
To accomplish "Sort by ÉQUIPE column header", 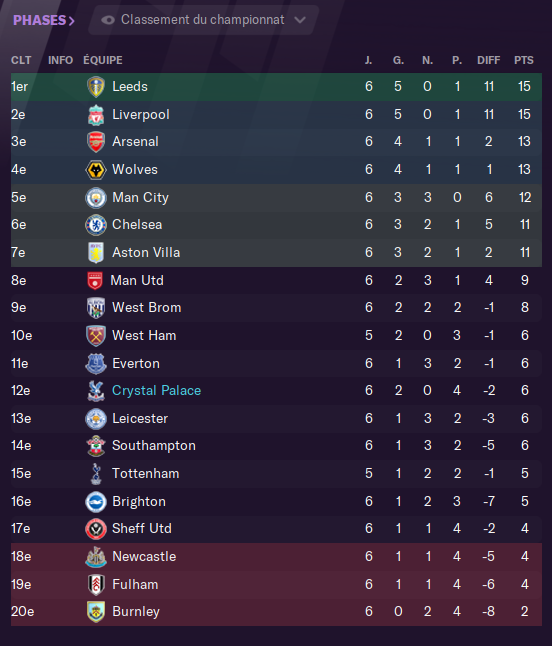I will point(103,60).
